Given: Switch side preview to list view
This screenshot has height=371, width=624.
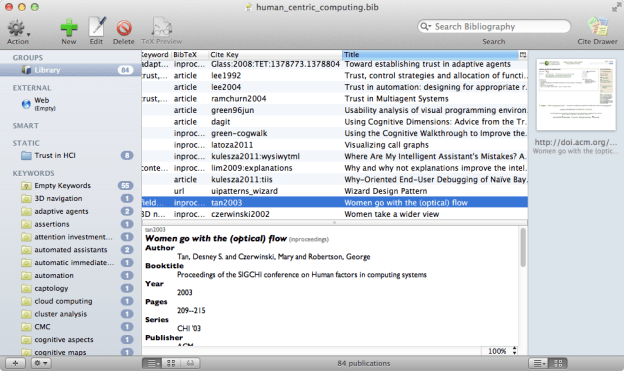Looking at the screenshot, I should [538, 363].
